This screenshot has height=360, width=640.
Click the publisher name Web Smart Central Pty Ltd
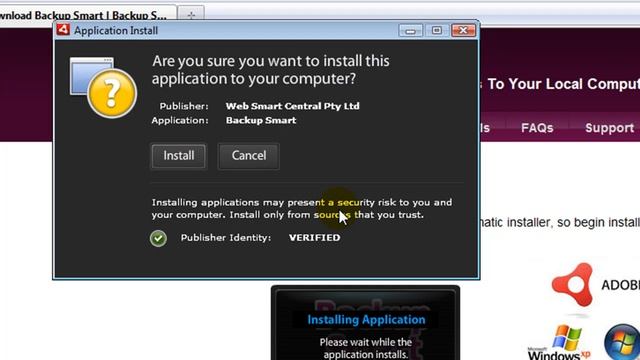pyautogui.click(x=293, y=106)
